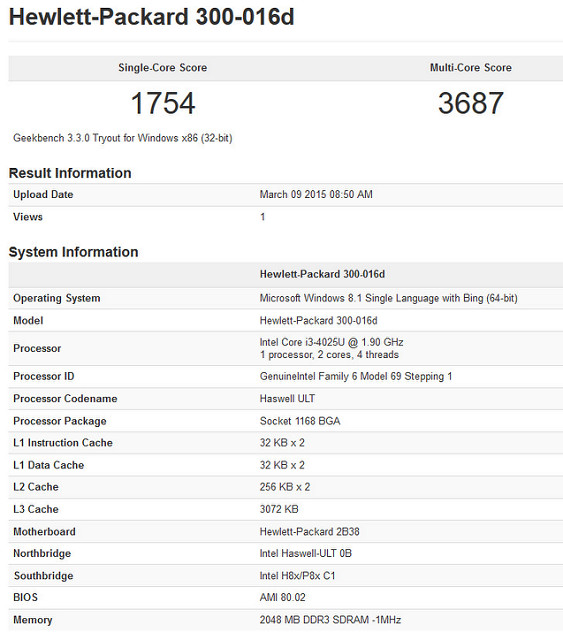Viewport: 563px width, 640px height.
Task: Select Microsoft Windows 8.1 Single Language value
Action: [388, 298]
